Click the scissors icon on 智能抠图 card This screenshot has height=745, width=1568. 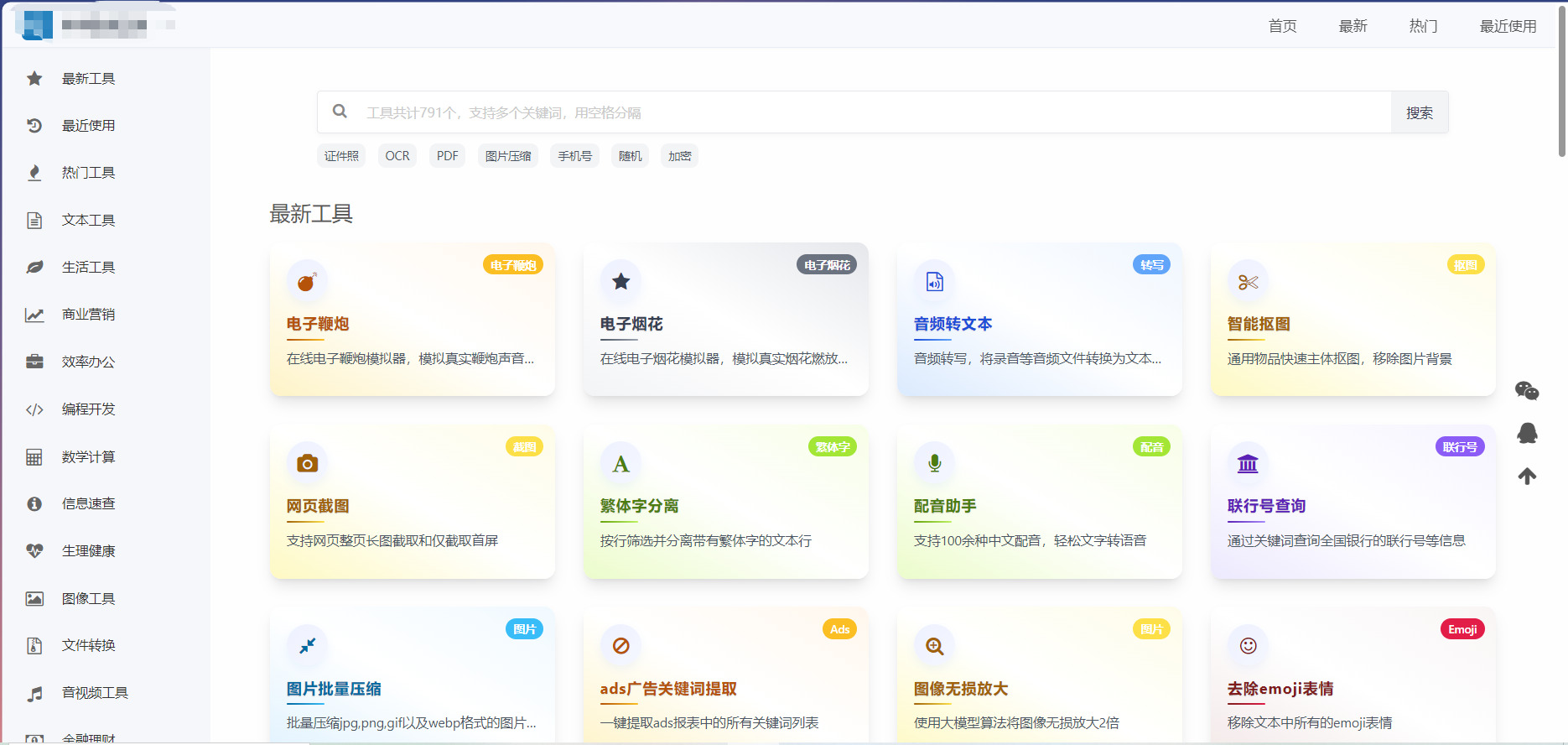coord(1248,282)
